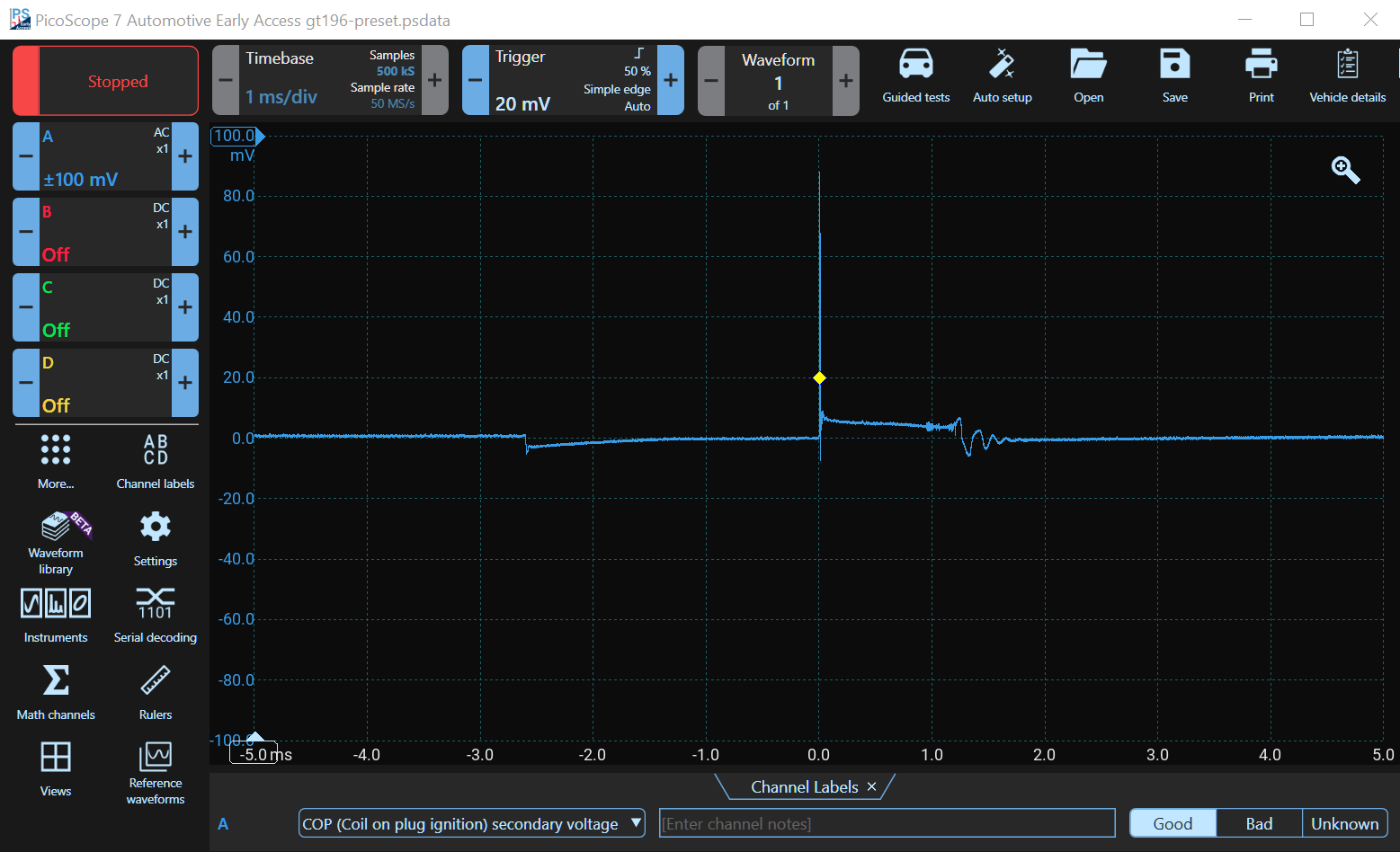Increase the trigger level with the plus stepper
This screenshot has height=852, width=1400.
(x=670, y=80)
